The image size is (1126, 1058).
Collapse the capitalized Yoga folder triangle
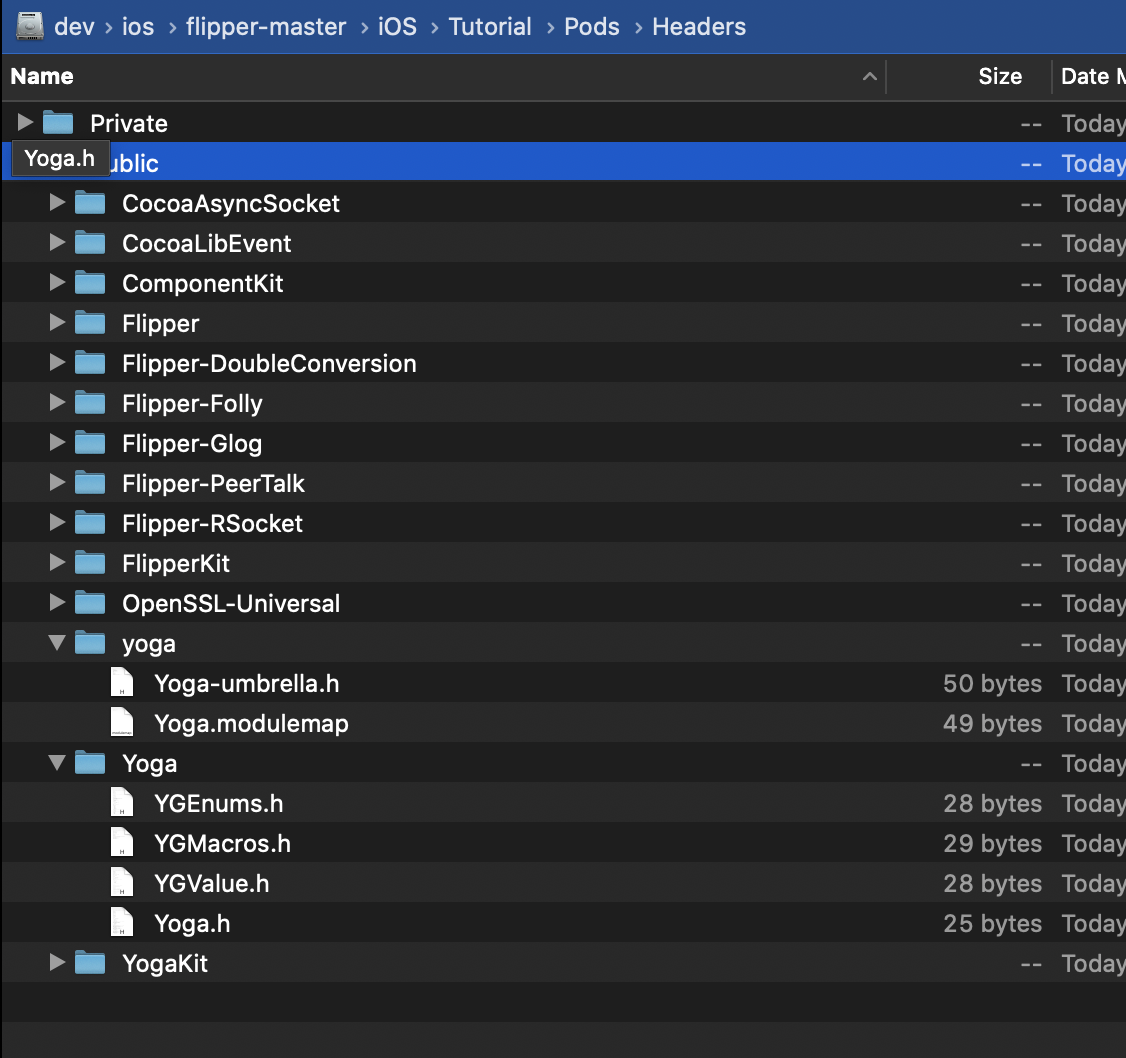tap(57, 763)
